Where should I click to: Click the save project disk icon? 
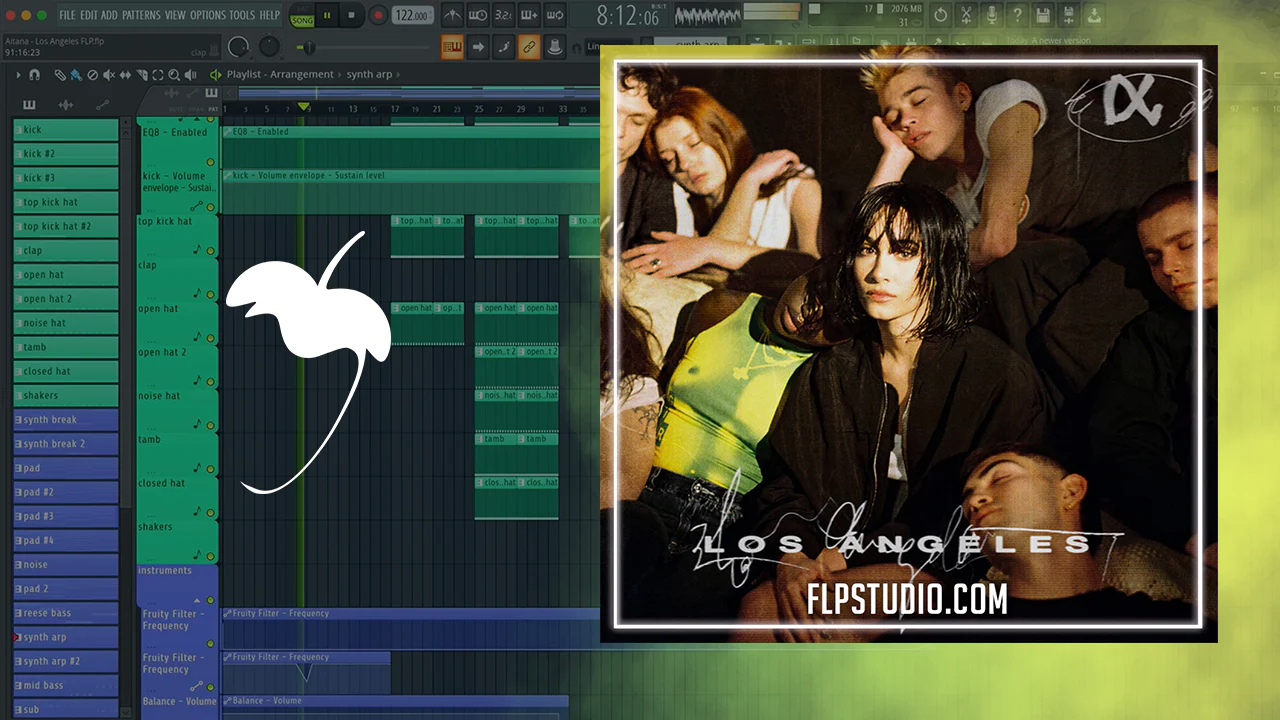coord(1044,15)
